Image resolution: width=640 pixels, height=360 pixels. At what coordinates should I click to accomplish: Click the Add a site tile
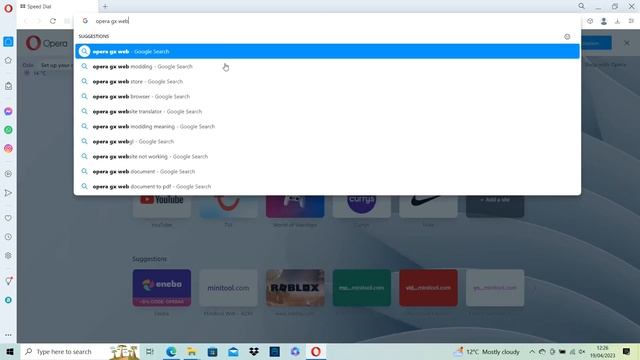point(495,206)
